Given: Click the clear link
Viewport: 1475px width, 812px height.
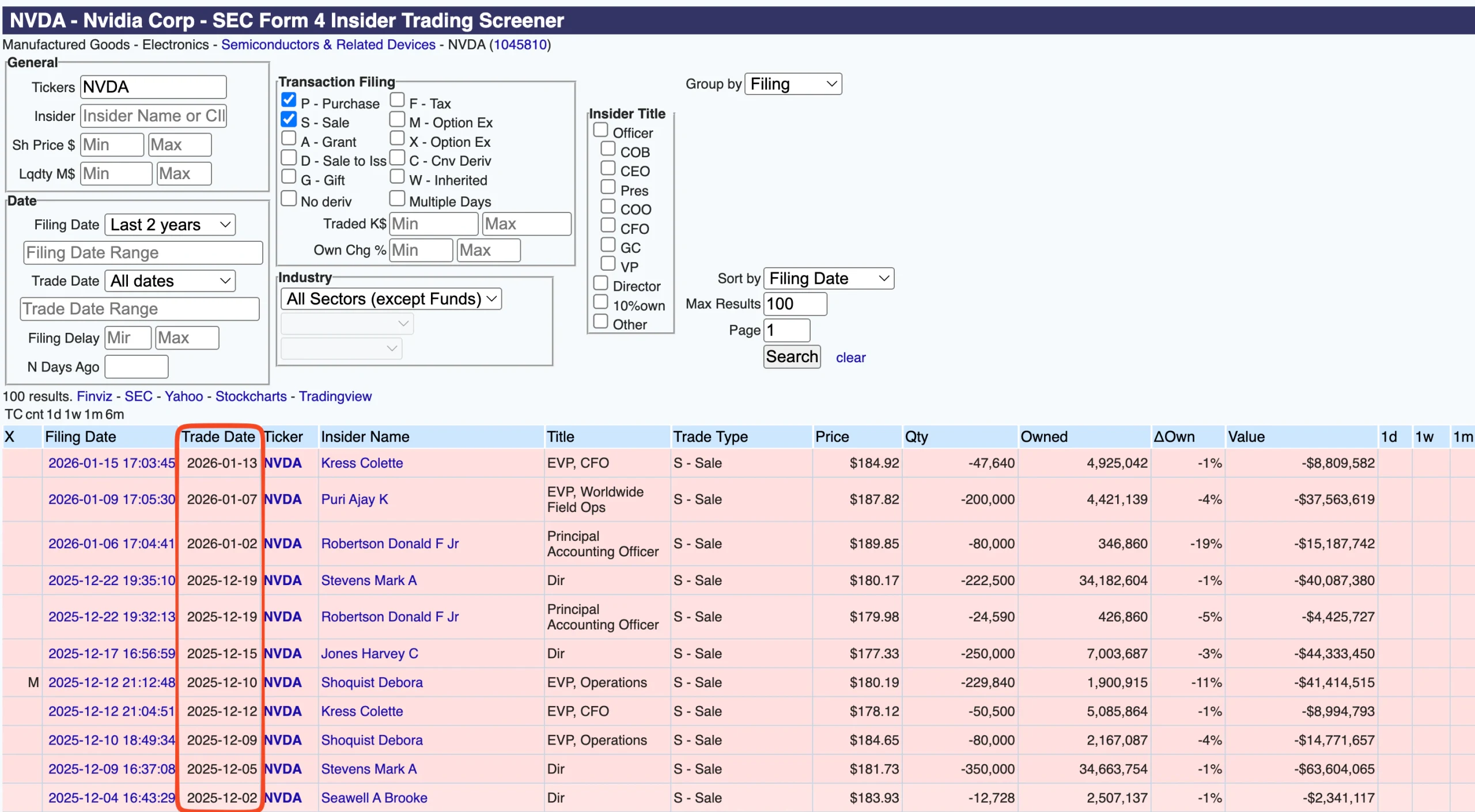Looking at the screenshot, I should (x=851, y=357).
